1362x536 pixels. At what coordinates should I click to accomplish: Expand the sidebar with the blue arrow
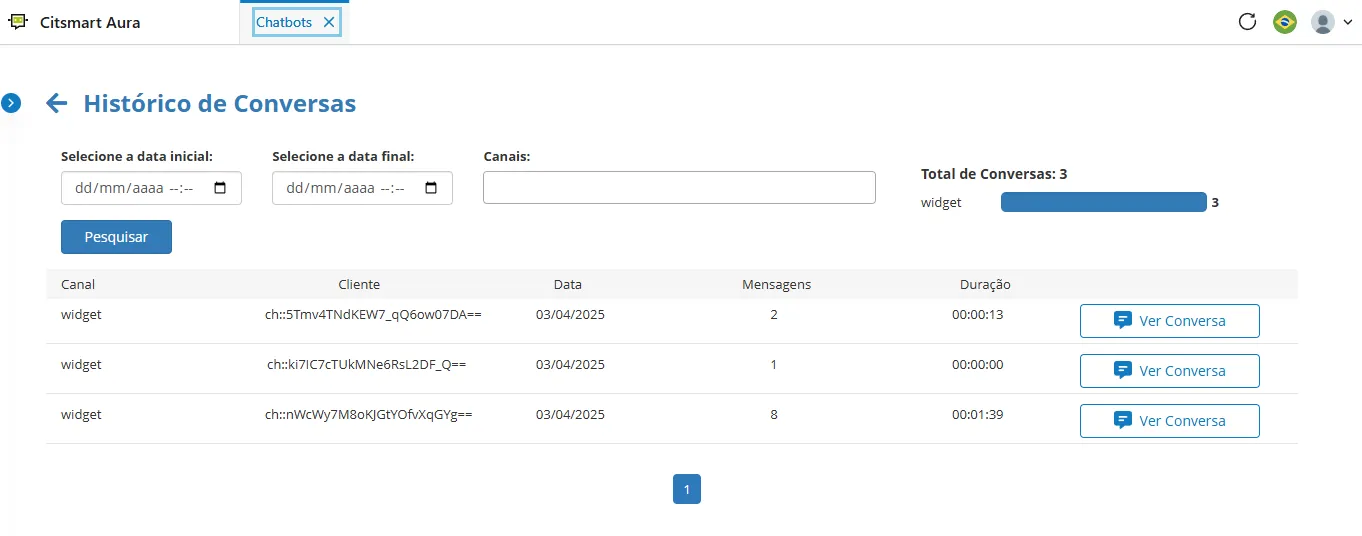(11, 102)
